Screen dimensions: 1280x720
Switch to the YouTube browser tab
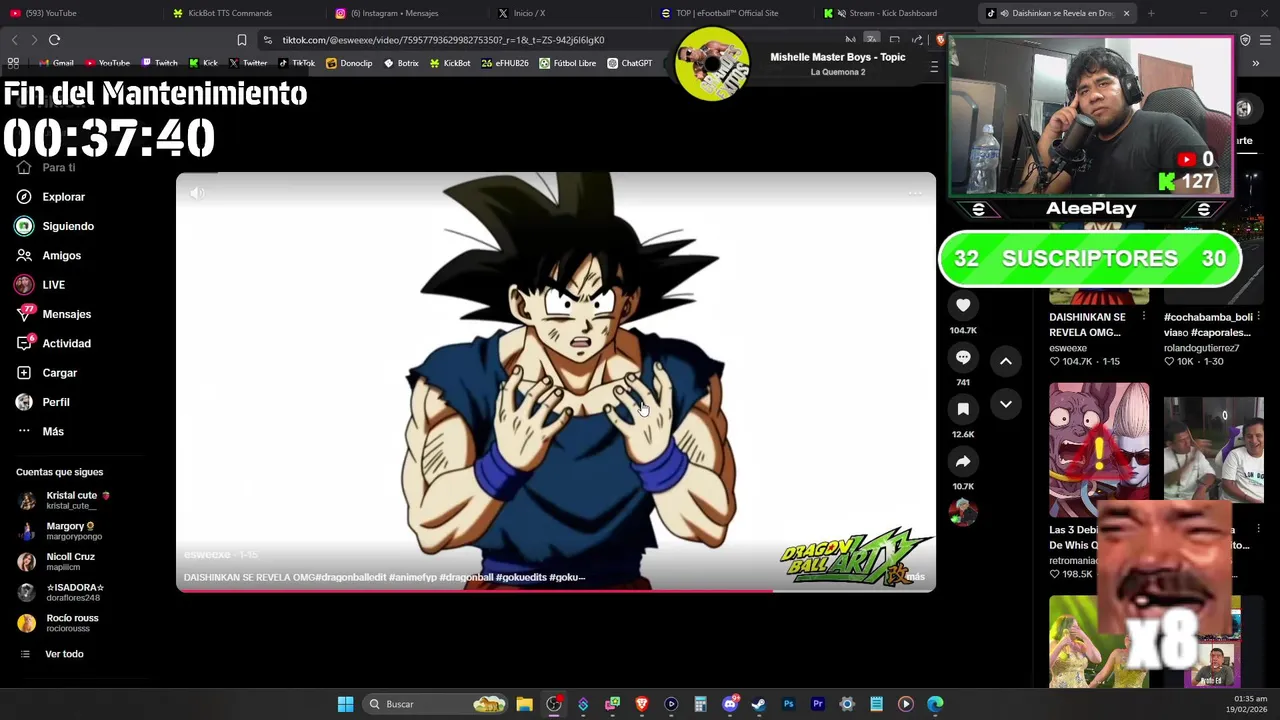click(x=80, y=13)
